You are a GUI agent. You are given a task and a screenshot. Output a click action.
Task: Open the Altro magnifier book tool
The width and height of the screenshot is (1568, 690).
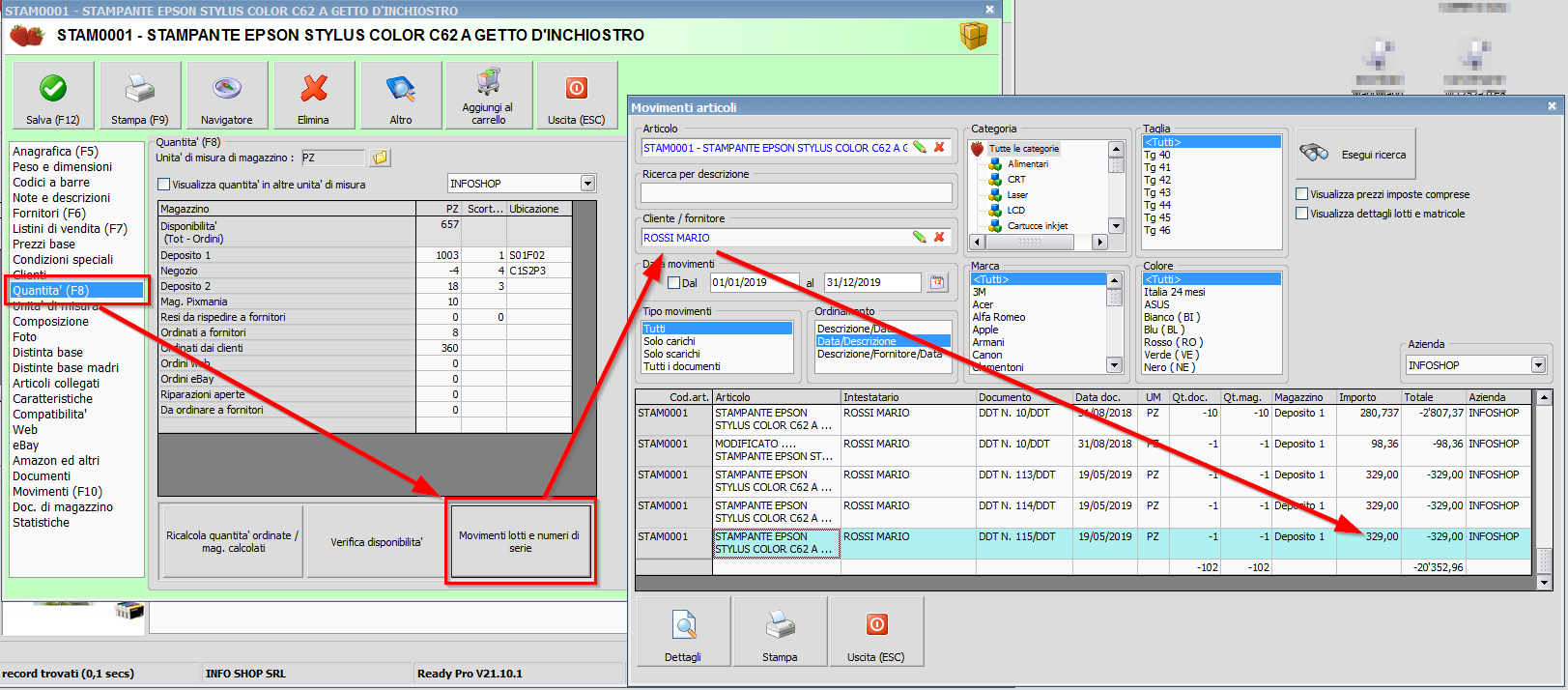401,95
